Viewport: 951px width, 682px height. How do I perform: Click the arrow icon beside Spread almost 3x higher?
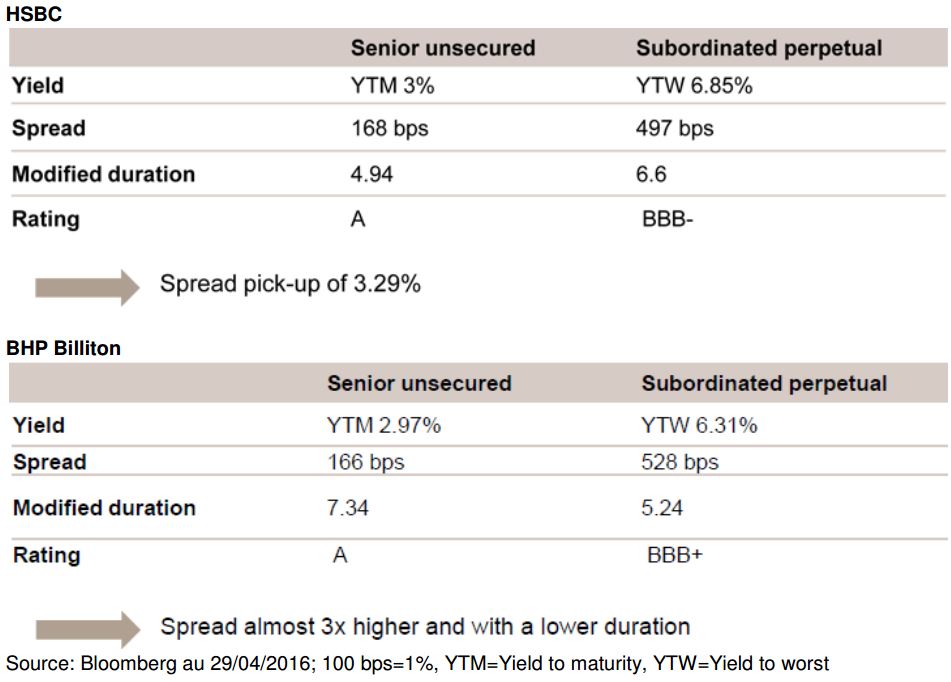pos(87,629)
